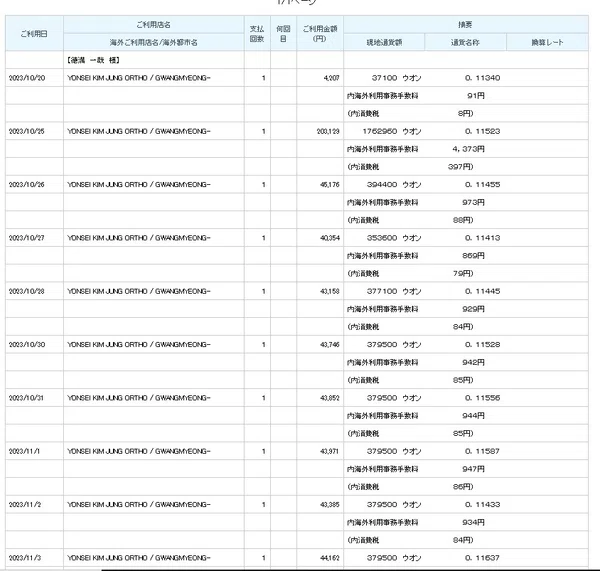Click the ご利用日 column header
Viewport: 600px width, 571px height.
click(x=34, y=34)
